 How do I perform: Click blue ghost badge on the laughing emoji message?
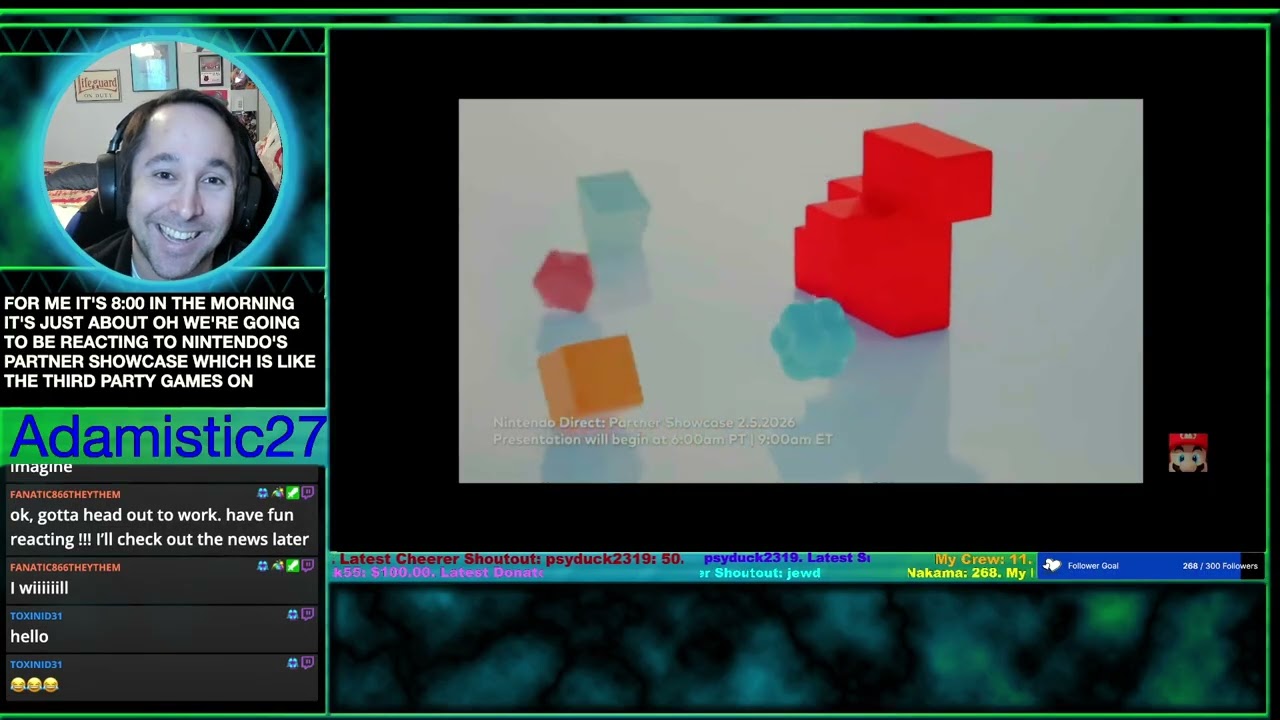coord(293,662)
